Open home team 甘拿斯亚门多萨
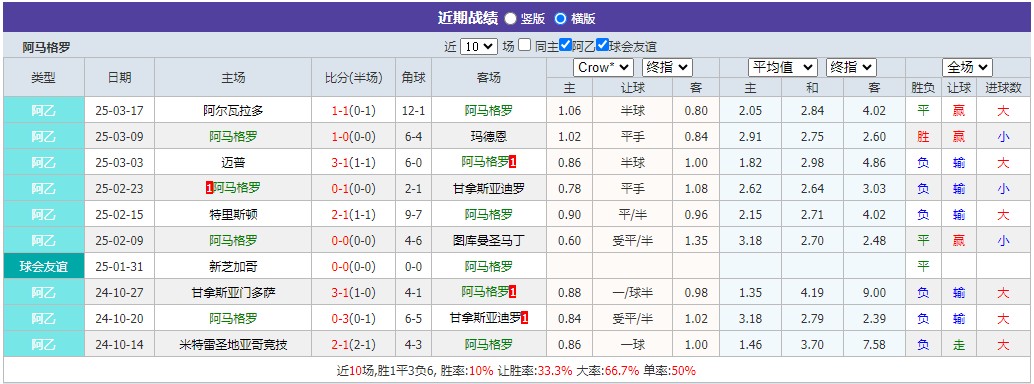The height and width of the screenshot is (384, 1034). point(233,292)
